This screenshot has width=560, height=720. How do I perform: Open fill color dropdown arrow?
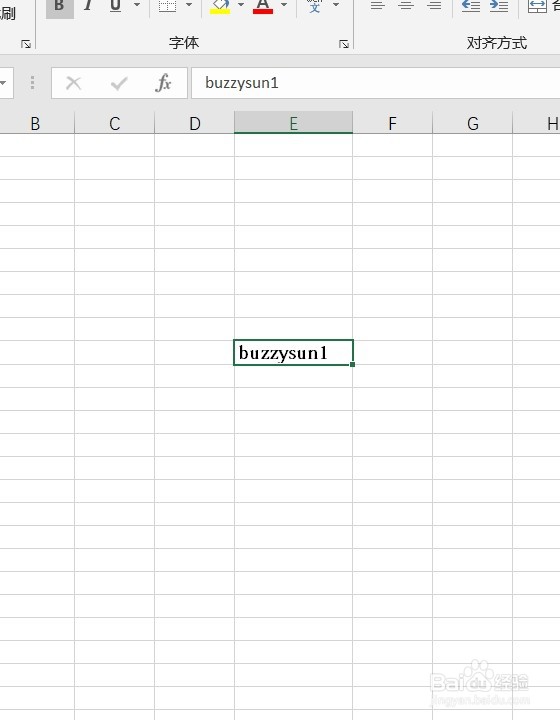(x=241, y=5)
